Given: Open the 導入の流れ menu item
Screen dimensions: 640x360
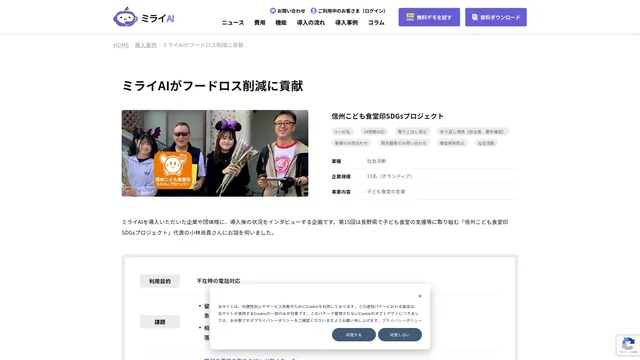Looking at the screenshot, I should click(311, 23).
